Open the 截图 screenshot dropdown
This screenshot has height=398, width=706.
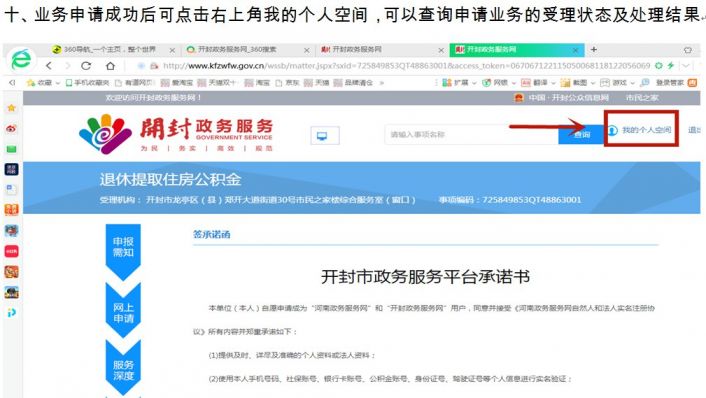578,83
